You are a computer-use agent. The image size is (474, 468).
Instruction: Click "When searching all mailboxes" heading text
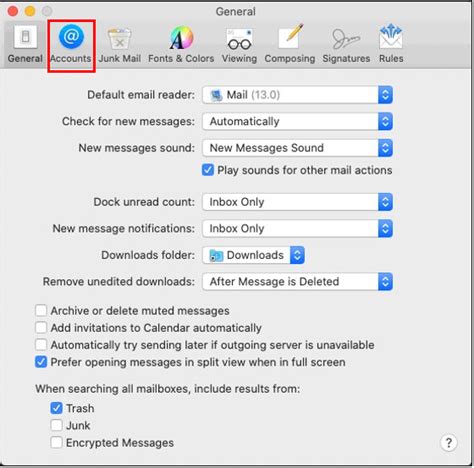point(168,389)
